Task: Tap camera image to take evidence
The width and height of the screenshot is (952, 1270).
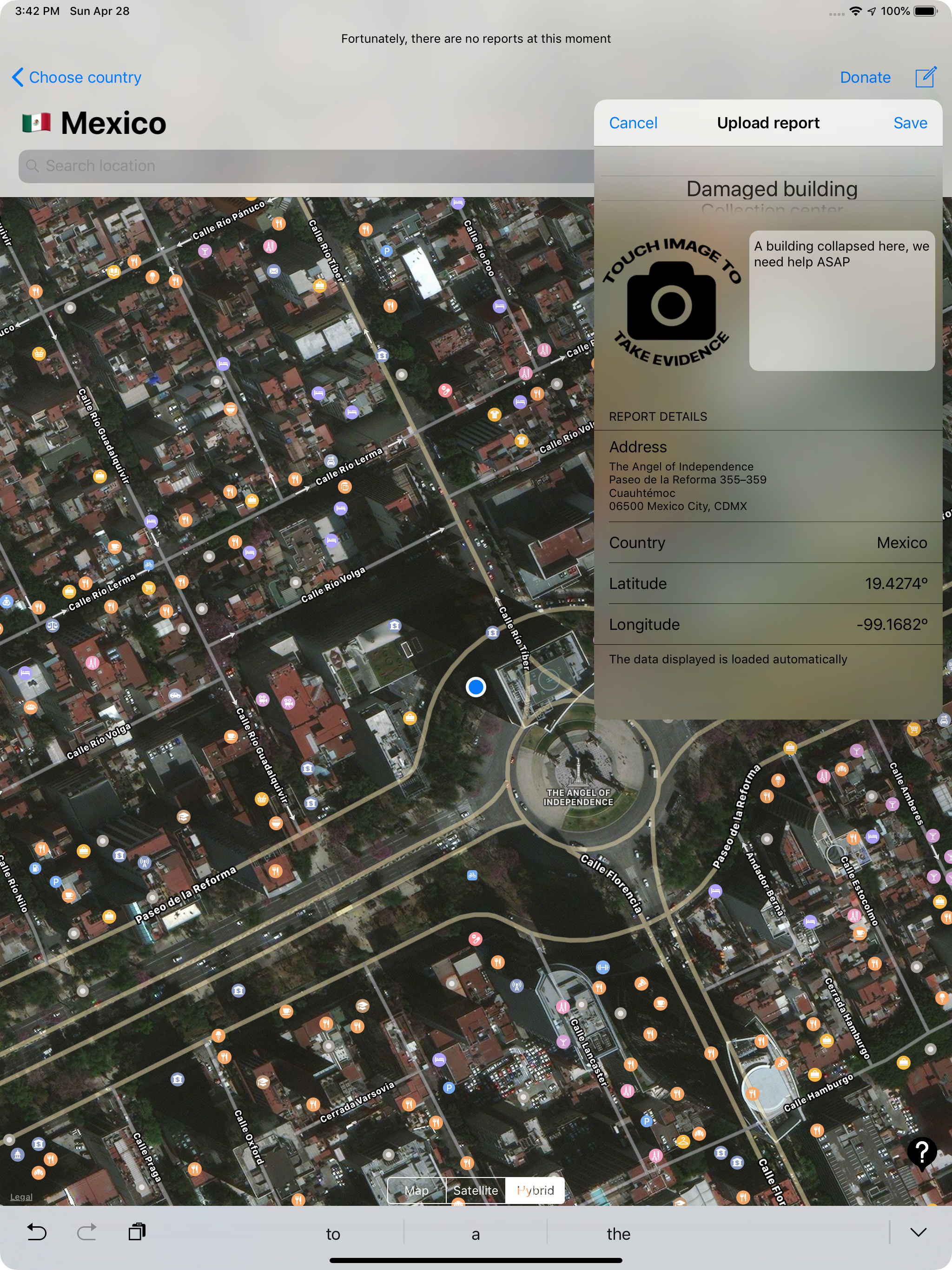Action: tap(671, 303)
